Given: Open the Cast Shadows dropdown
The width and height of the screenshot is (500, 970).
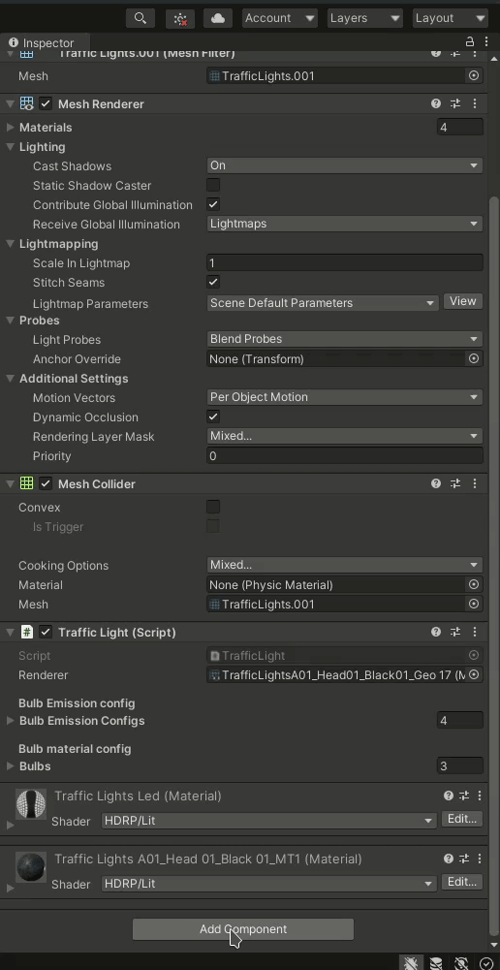Looking at the screenshot, I should [344, 165].
